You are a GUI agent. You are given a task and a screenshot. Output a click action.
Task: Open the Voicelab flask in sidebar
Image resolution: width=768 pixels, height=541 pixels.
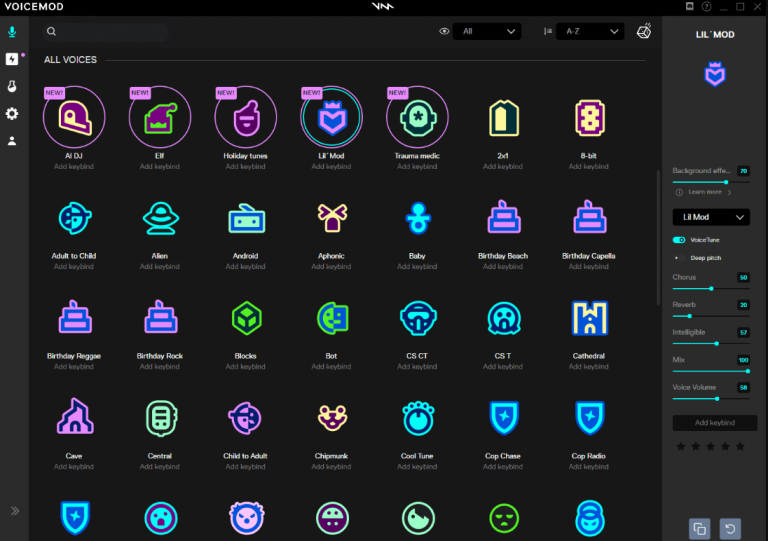coord(12,87)
